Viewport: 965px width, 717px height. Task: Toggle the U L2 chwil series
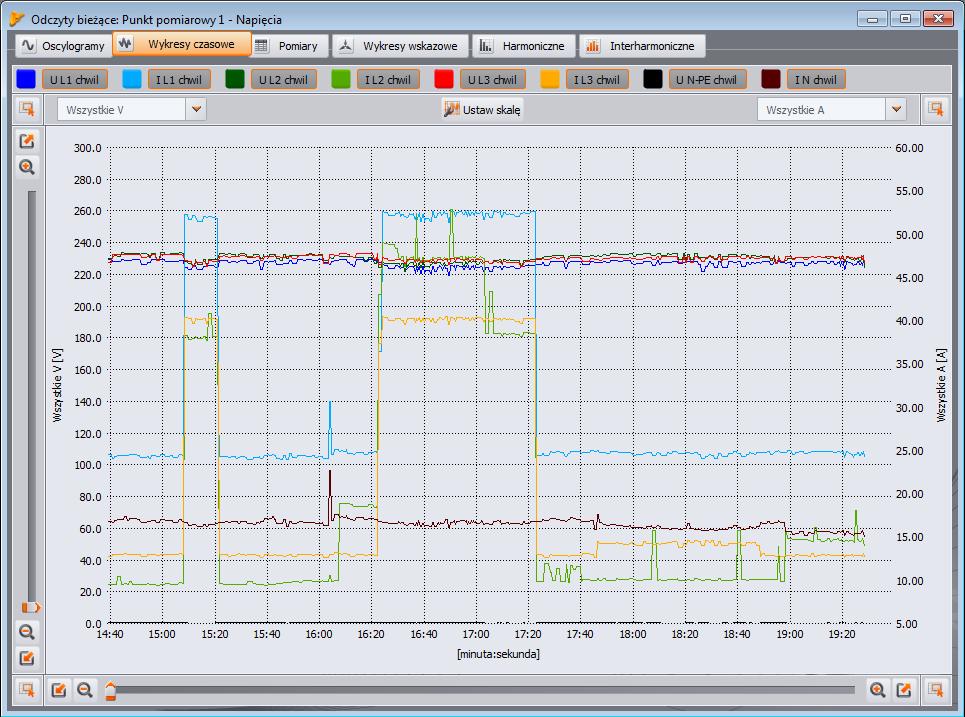point(283,79)
